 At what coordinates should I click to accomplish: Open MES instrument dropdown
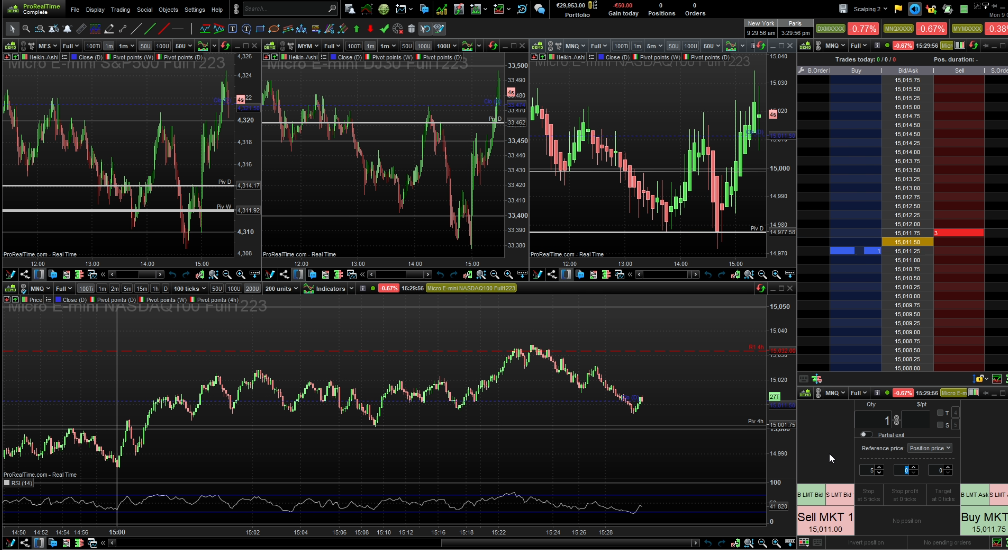point(48,46)
